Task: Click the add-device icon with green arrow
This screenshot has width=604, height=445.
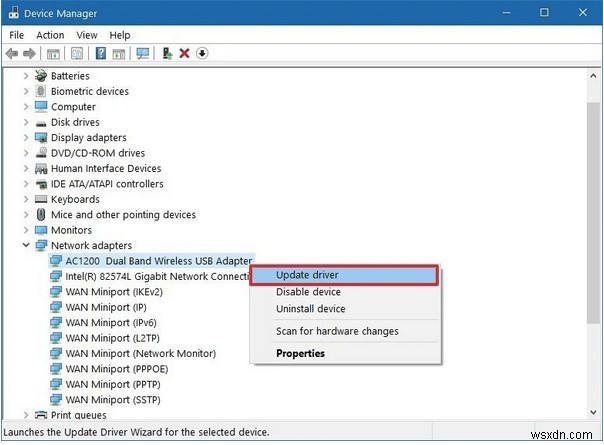Action: 167,54
